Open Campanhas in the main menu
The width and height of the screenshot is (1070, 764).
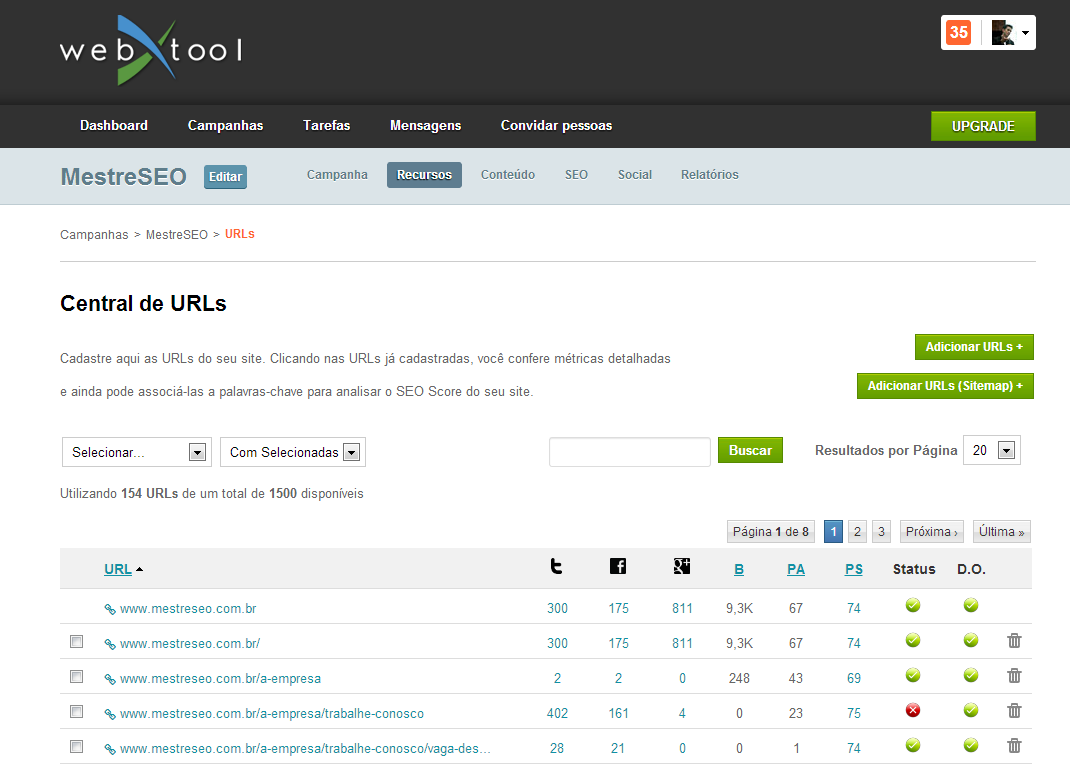click(x=225, y=126)
